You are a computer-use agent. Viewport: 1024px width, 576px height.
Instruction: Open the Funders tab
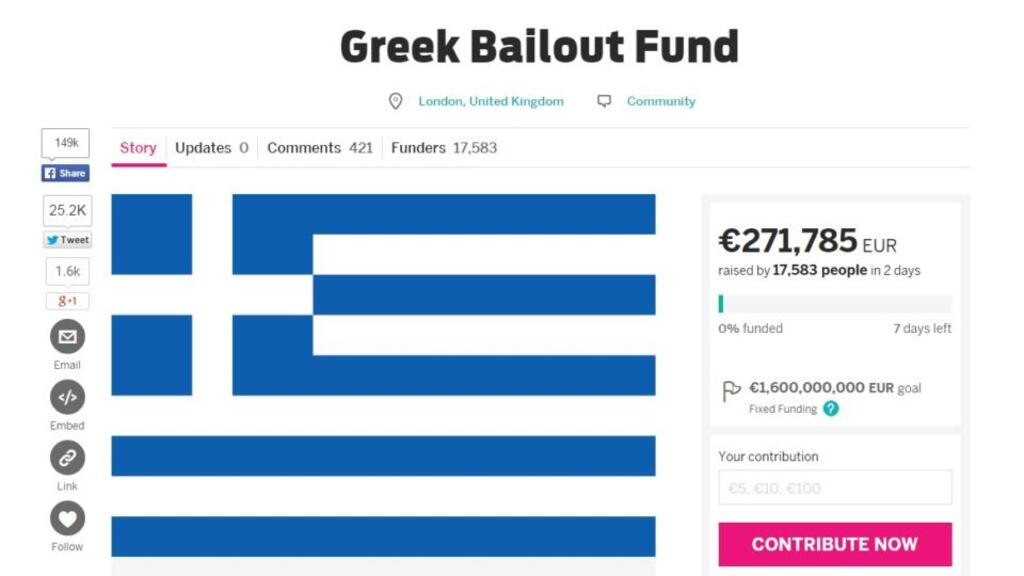tap(443, 148)
